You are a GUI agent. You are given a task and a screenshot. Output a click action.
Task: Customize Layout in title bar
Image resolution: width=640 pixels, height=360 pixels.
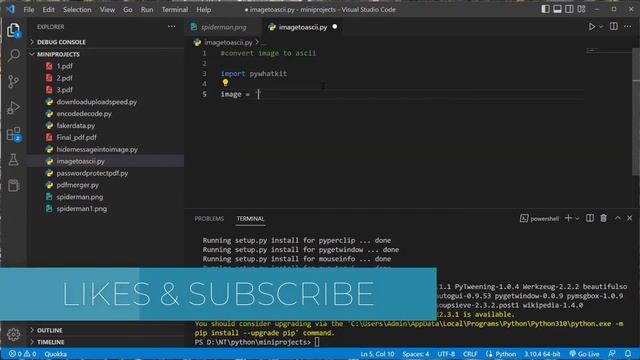tap(581, 9)
